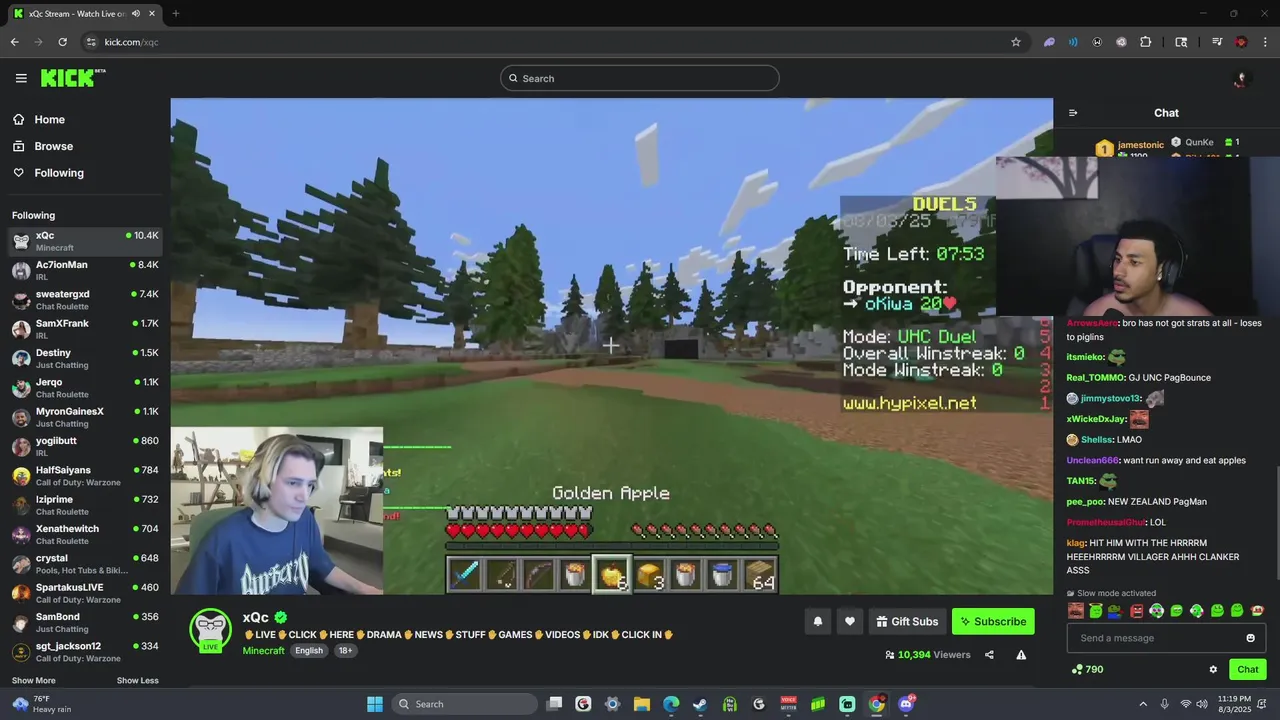Open sweatergxd's channel from sidebar
Viewport: 1280px width, 720px height.
click(85, 300)
